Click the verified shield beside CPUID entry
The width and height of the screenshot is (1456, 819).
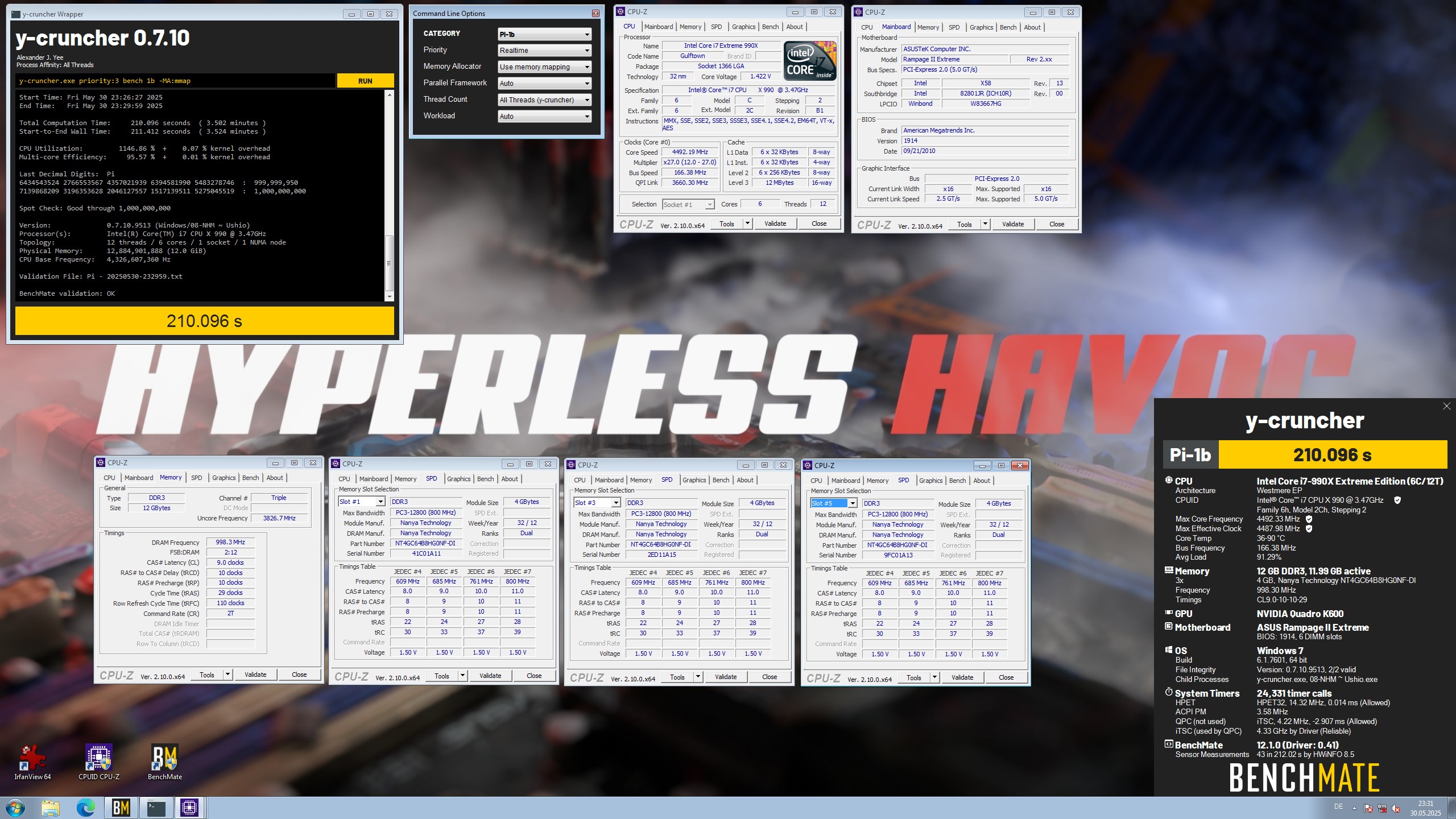click(x=1397, y=500)
